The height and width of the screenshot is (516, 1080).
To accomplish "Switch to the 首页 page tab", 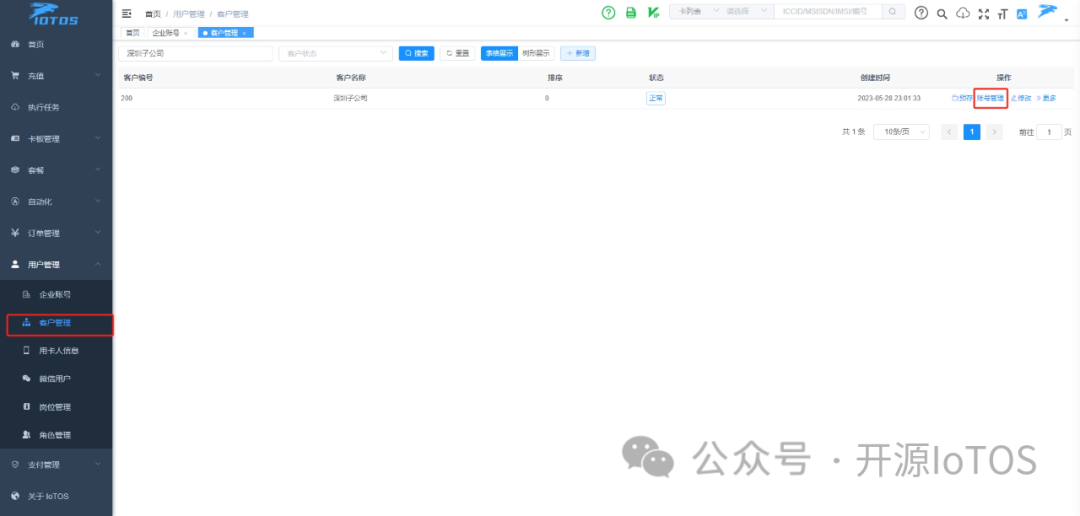I will [132, 32].
